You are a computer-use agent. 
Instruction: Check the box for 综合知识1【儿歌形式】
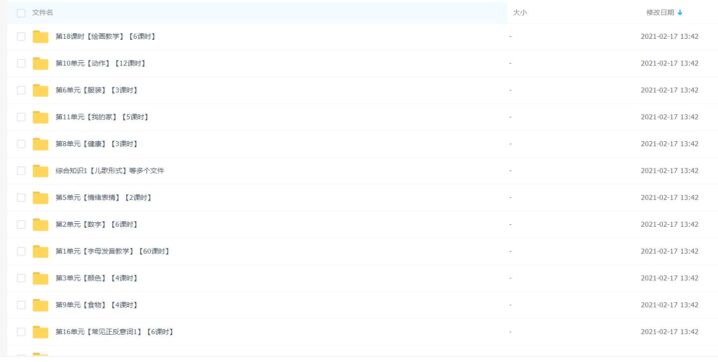tap(21, 171)
